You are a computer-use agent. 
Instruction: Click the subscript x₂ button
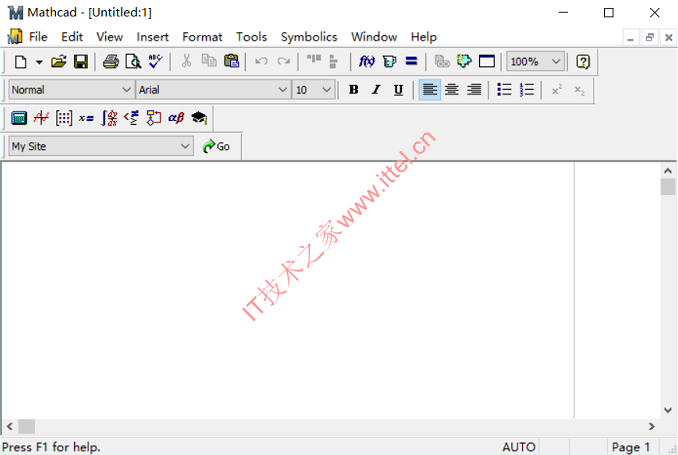point(579,90)
